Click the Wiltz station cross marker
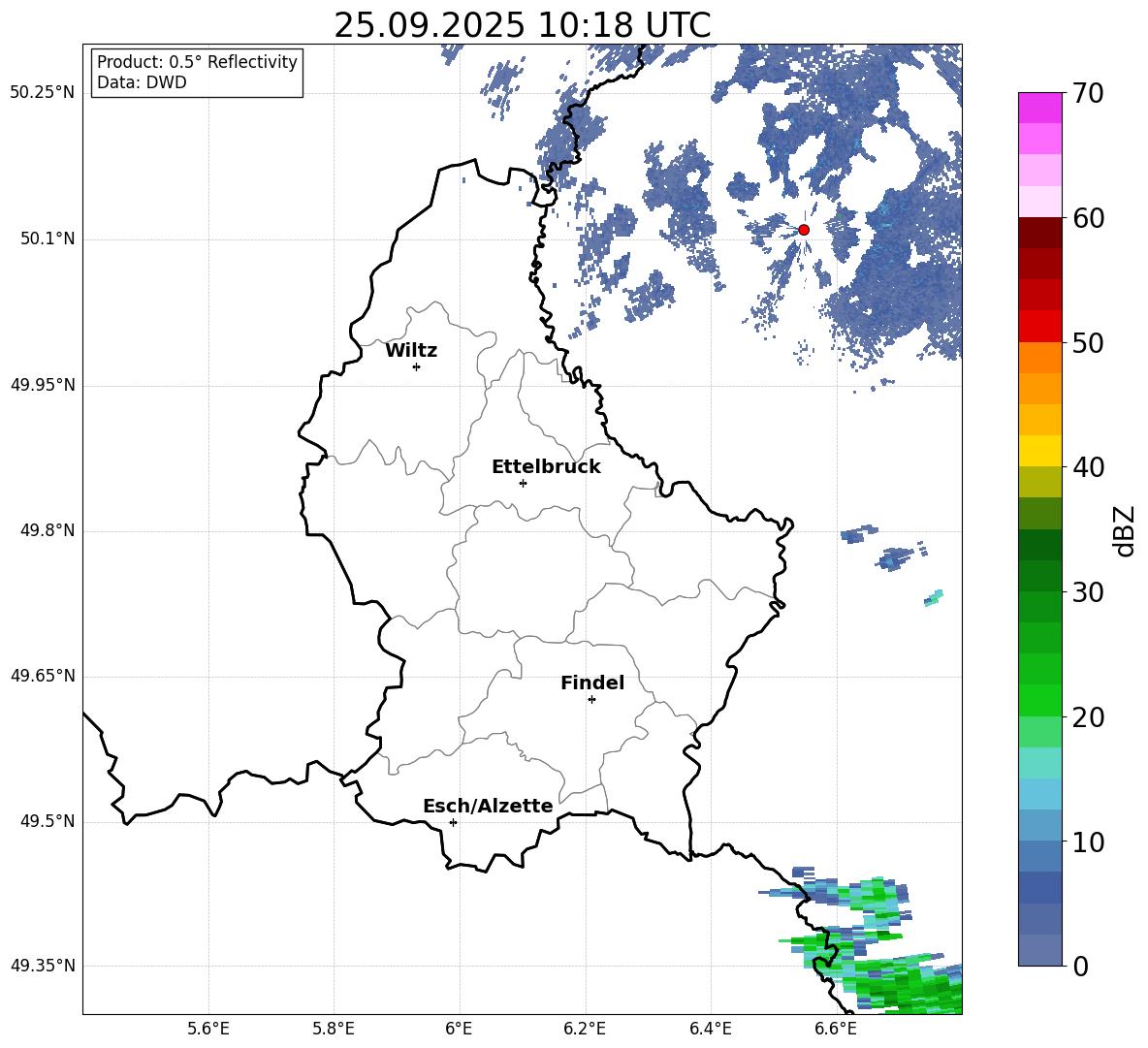Image resolution: width=1148 pixels, height=1048 pixels. click(417, 366)
